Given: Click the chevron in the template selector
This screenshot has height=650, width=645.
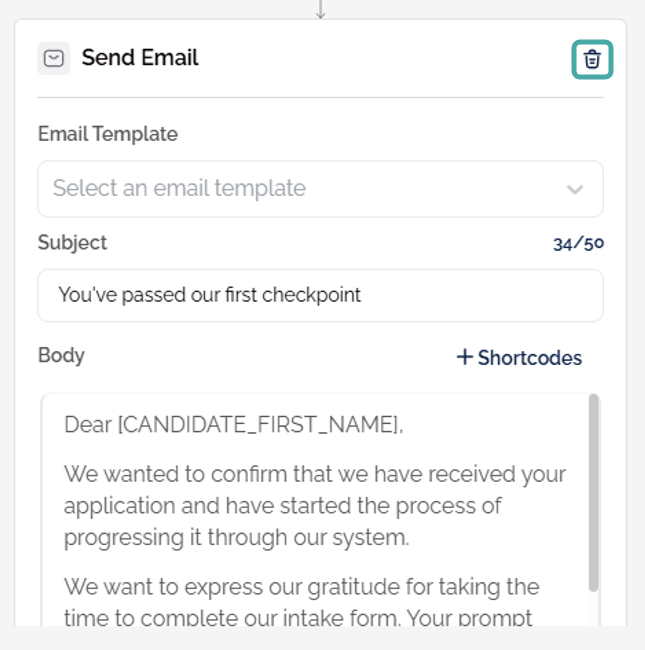Looking at the screenshot, I should [x=575, y=189].
